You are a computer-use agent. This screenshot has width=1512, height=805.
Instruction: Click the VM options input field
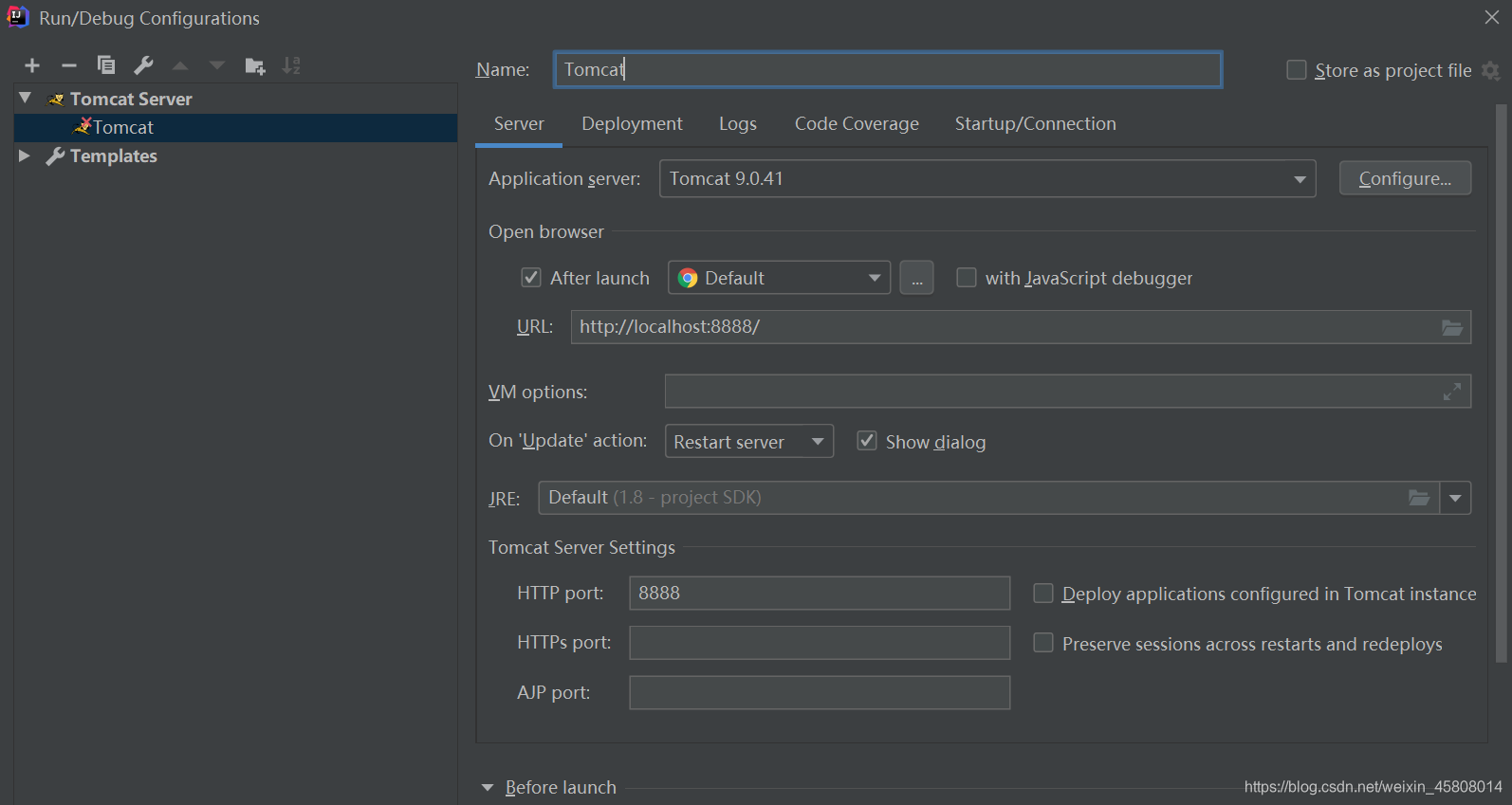point(1068,391)
